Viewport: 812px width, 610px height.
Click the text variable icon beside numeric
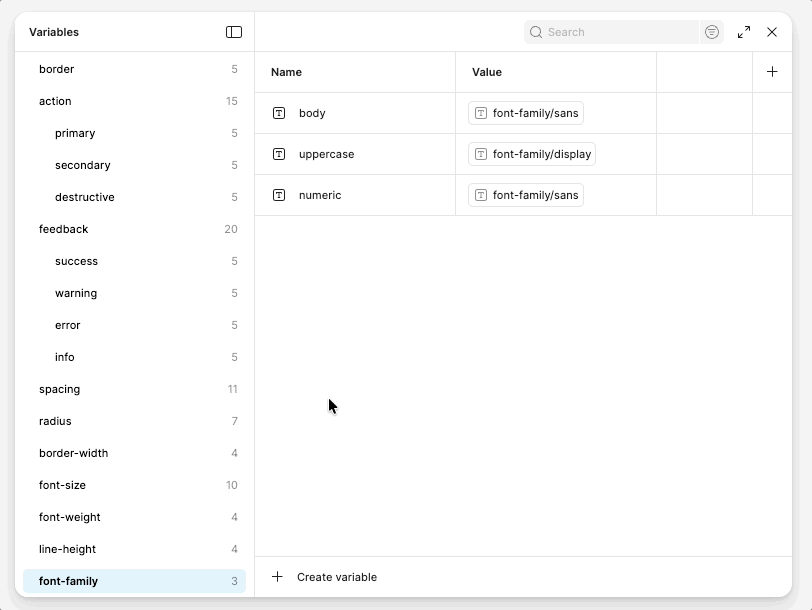279,195
